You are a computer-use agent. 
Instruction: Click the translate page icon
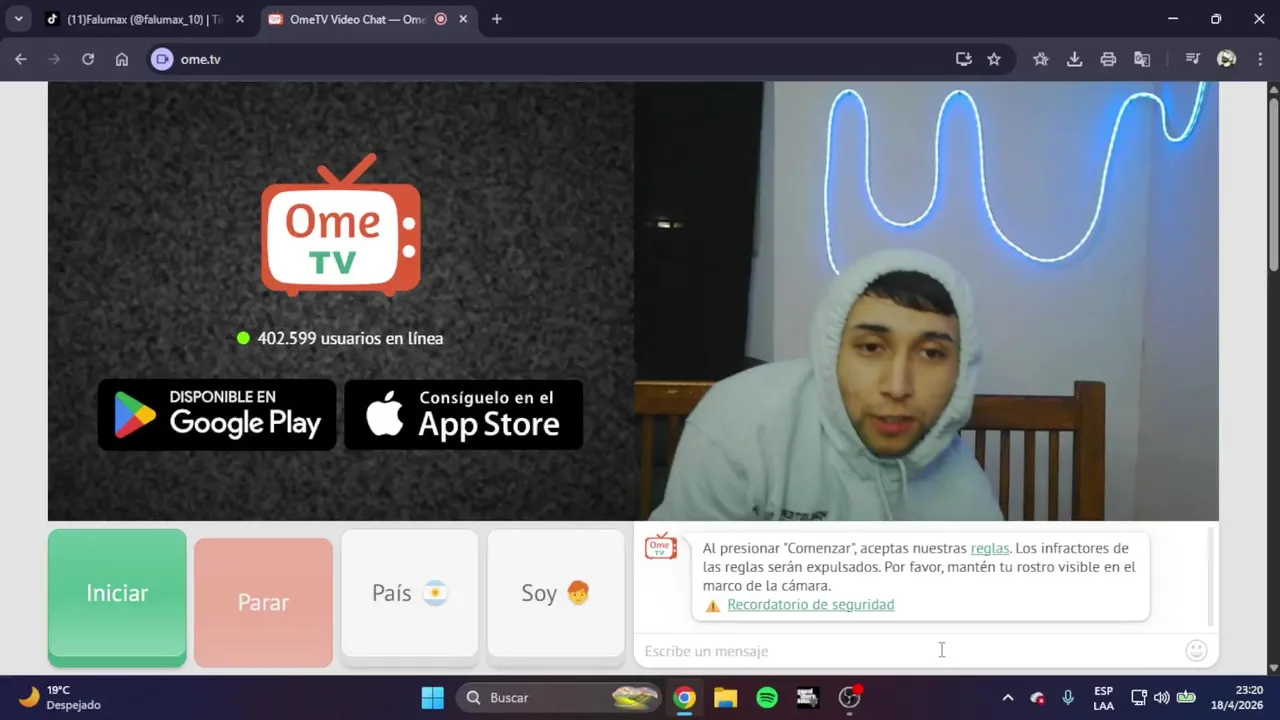tap(1142, 59)
